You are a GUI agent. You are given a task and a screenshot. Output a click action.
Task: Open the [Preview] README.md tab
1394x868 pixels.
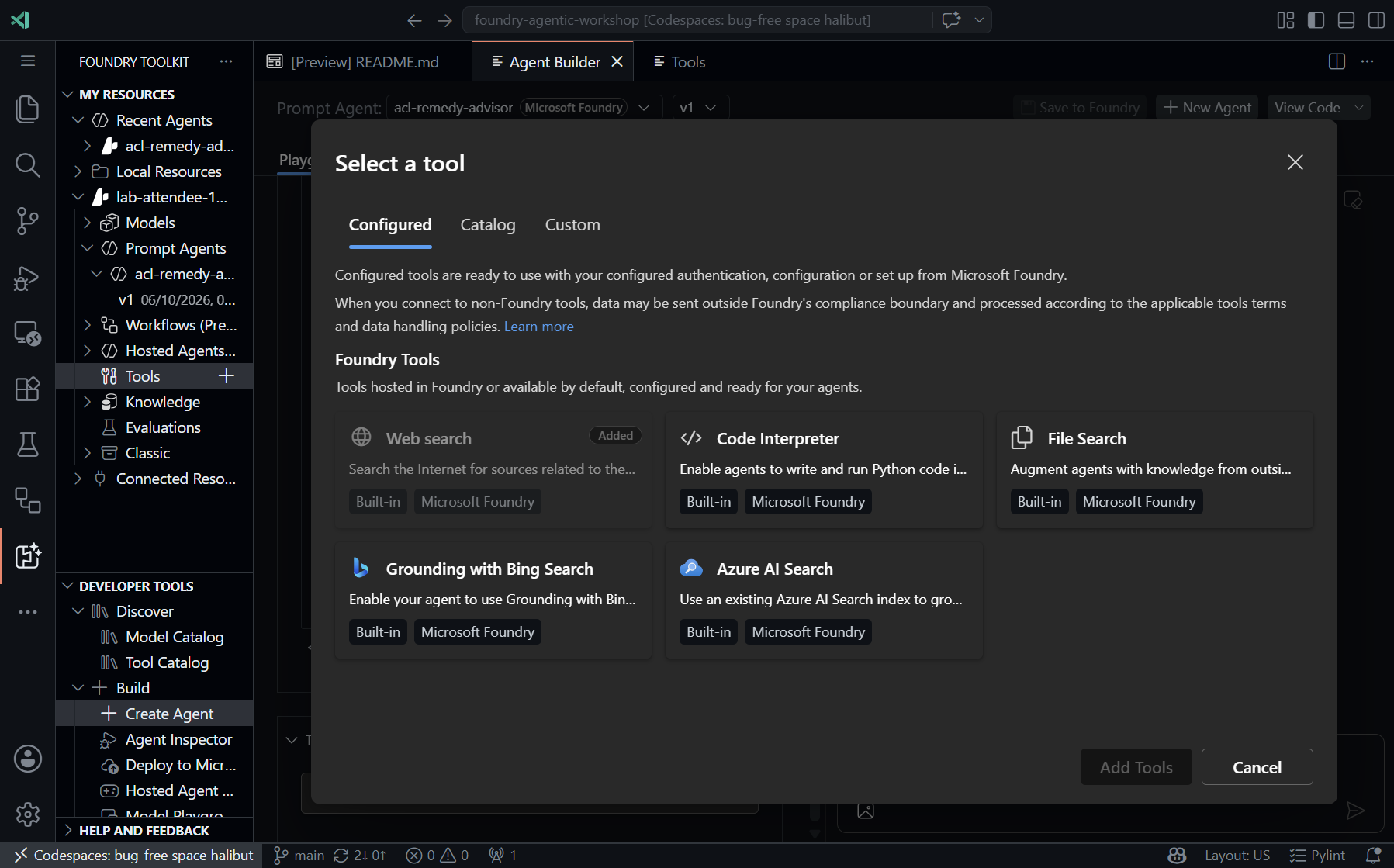coord(362,61)
